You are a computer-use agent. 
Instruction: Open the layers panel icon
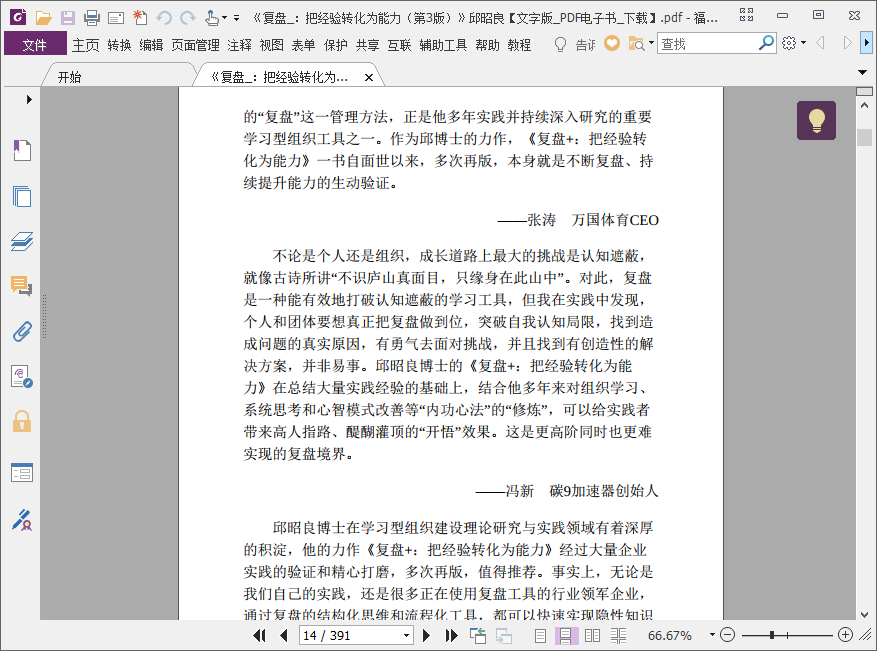[22, 242]
